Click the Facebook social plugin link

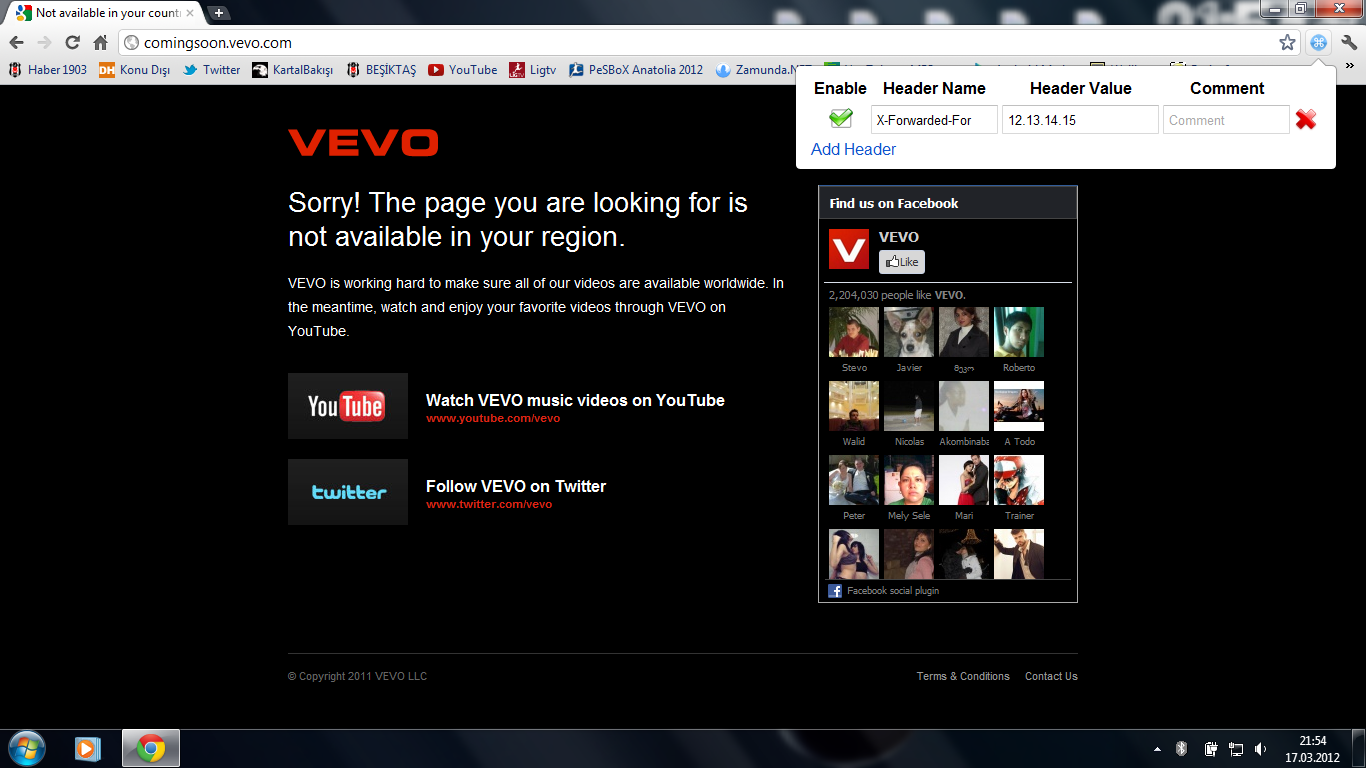(x=893, y=591)
